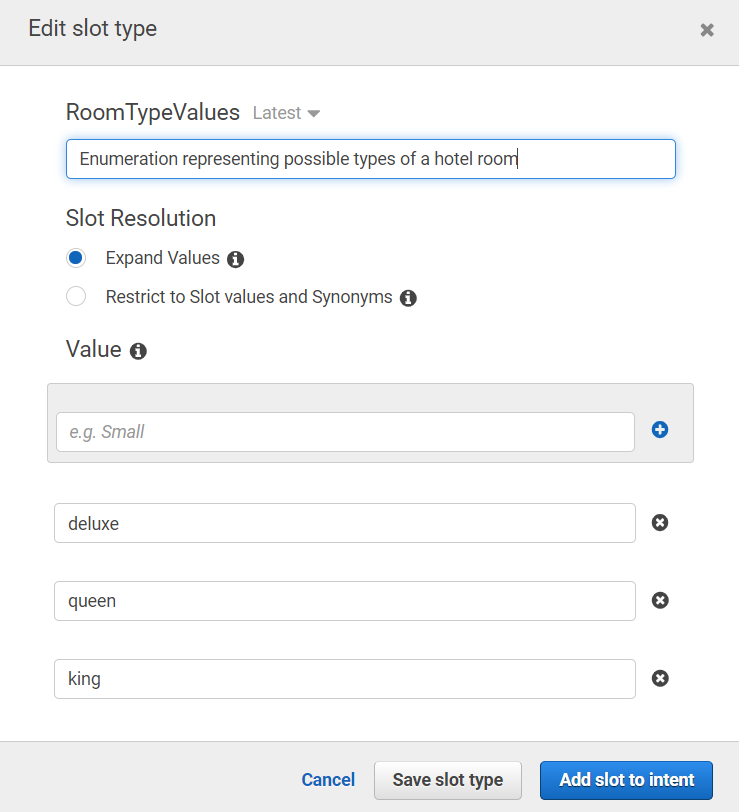
Task: Cancel editing the slot type
Action: [328, 780]
